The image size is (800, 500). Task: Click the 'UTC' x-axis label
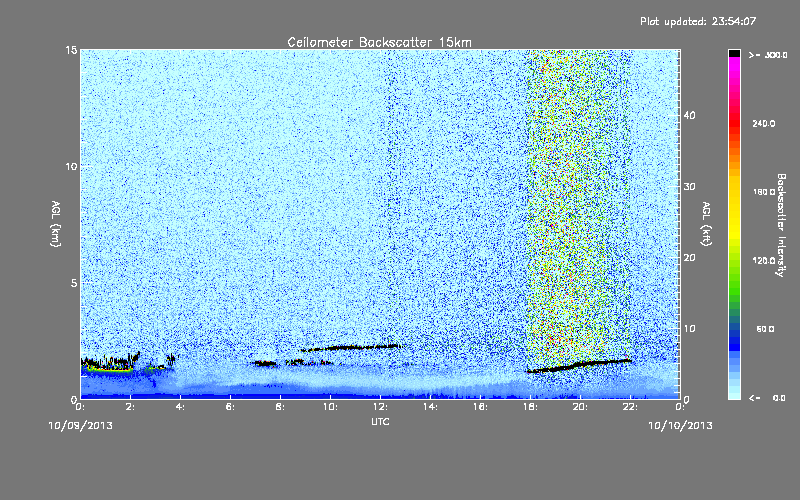[x=380, y=421]
